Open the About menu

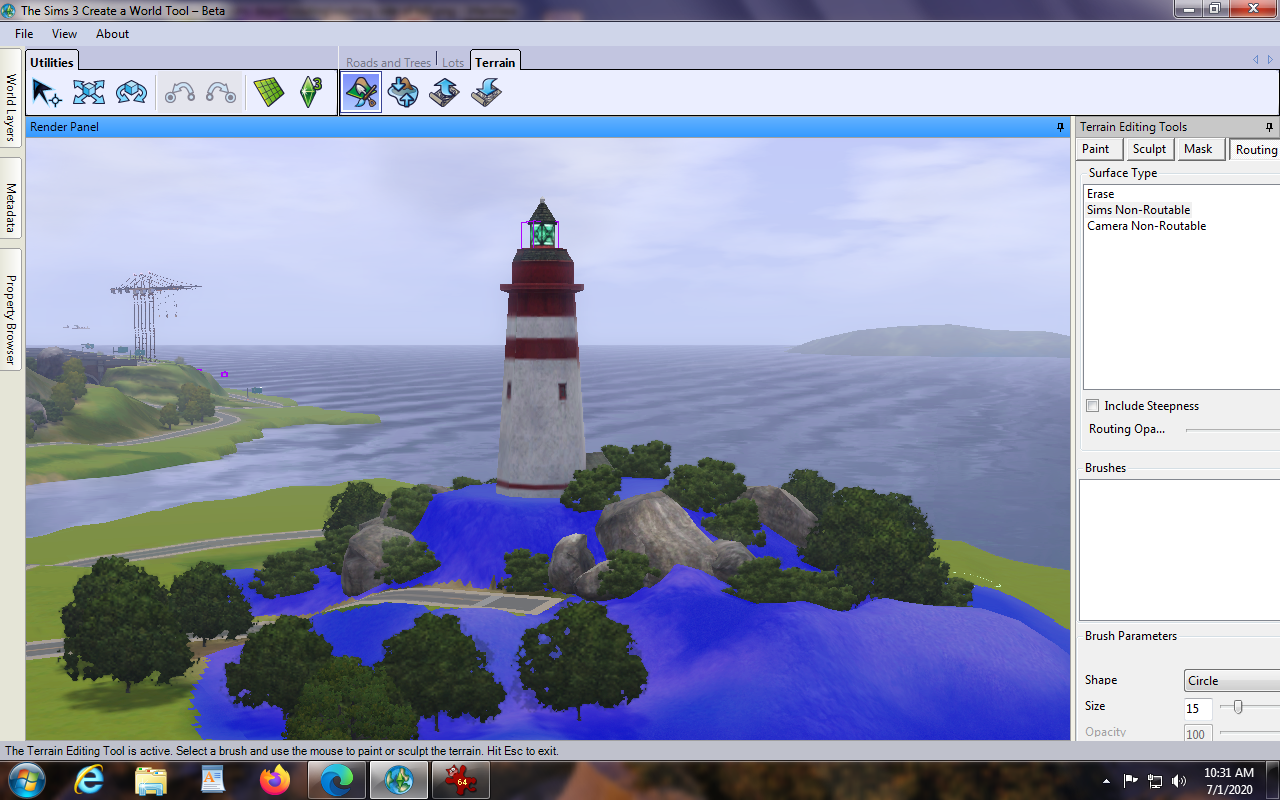[112, 33]
